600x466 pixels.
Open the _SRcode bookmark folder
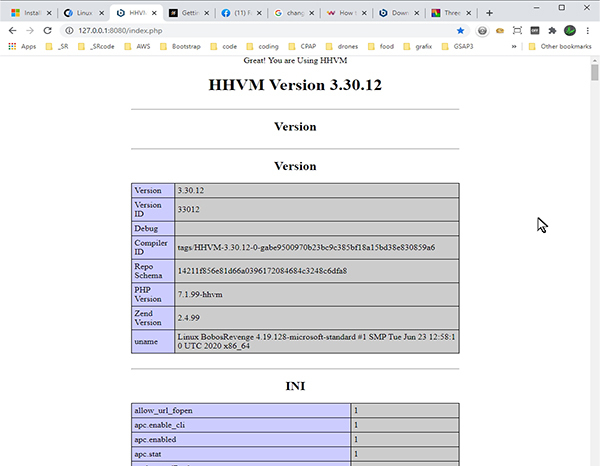tap(96, 46)
